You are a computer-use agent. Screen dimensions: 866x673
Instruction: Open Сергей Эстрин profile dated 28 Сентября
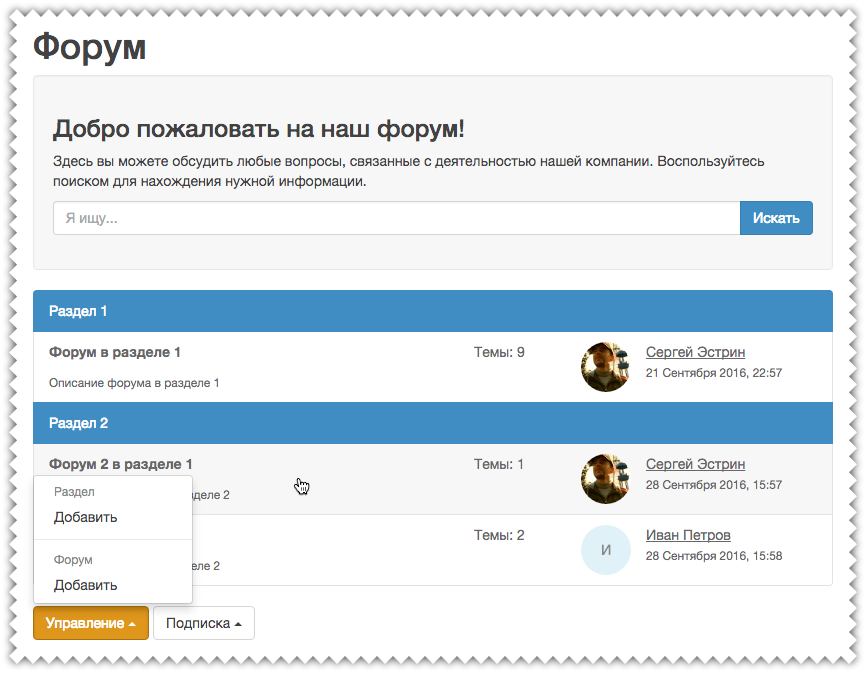pos(695,464)
